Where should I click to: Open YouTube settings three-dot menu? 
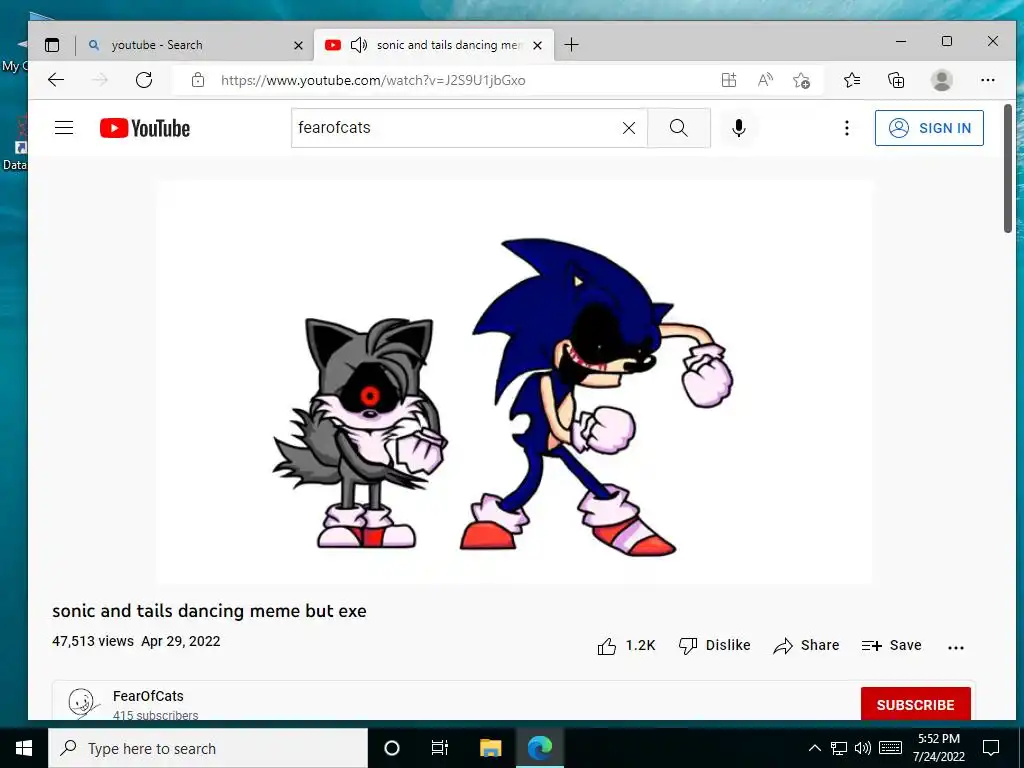pyautogui.click(x=846, y=128)
